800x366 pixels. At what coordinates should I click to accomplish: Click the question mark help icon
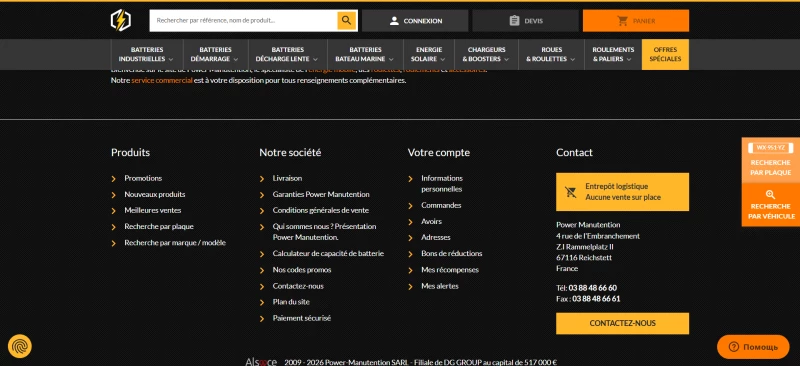pos(734,347)
